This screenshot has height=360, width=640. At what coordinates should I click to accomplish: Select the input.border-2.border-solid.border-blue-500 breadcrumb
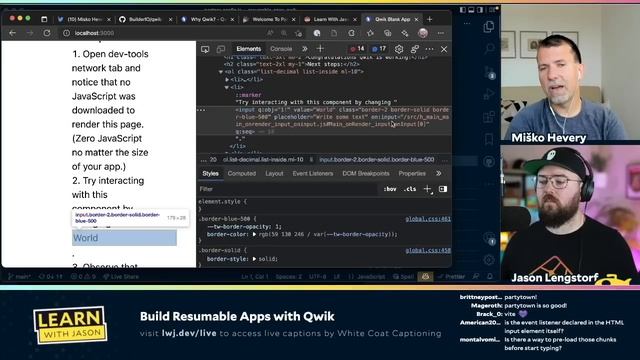[377, 160]
